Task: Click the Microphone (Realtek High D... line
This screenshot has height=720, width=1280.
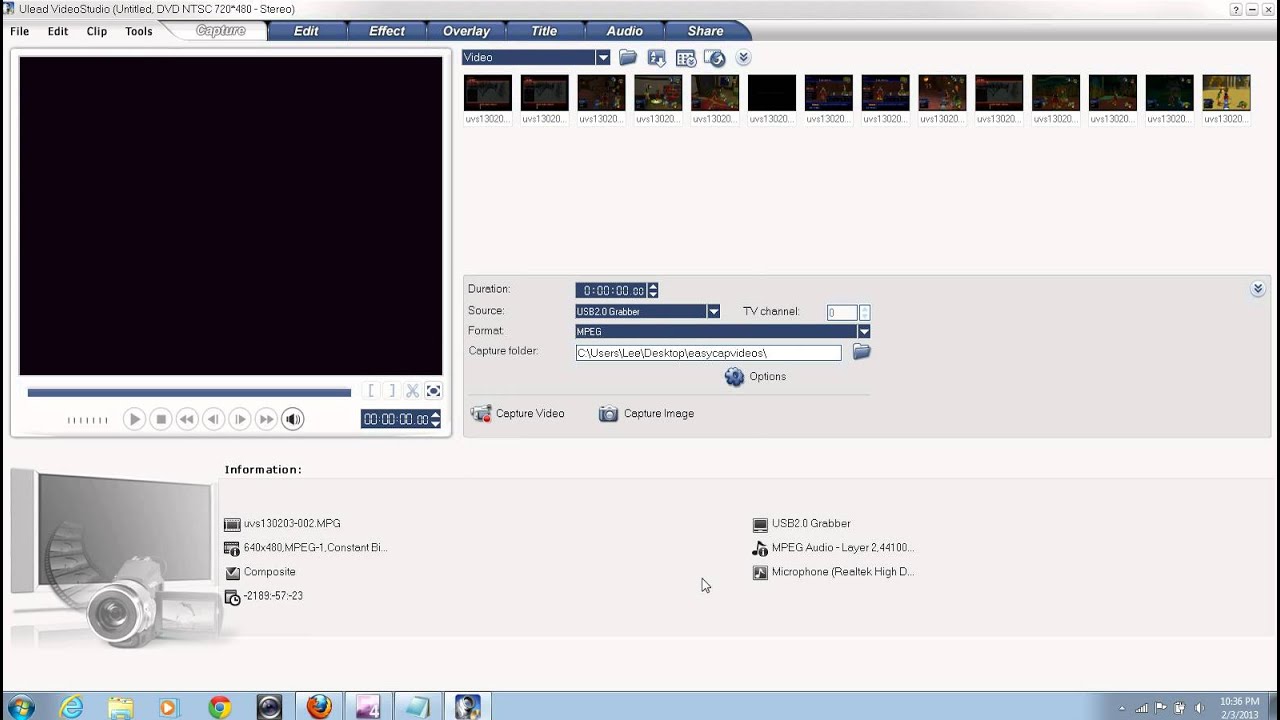Action: (x=843, y=572)
